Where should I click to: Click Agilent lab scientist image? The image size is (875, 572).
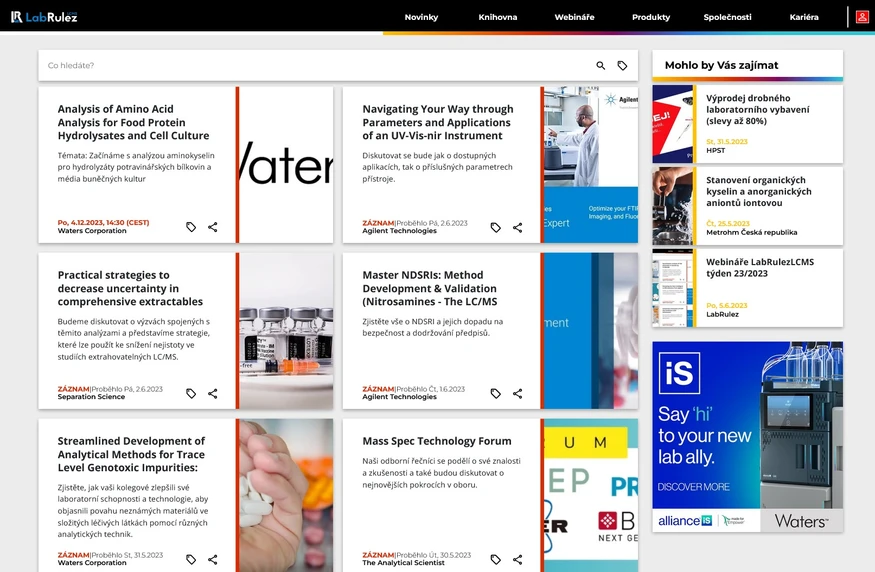(x=591, y=165)
